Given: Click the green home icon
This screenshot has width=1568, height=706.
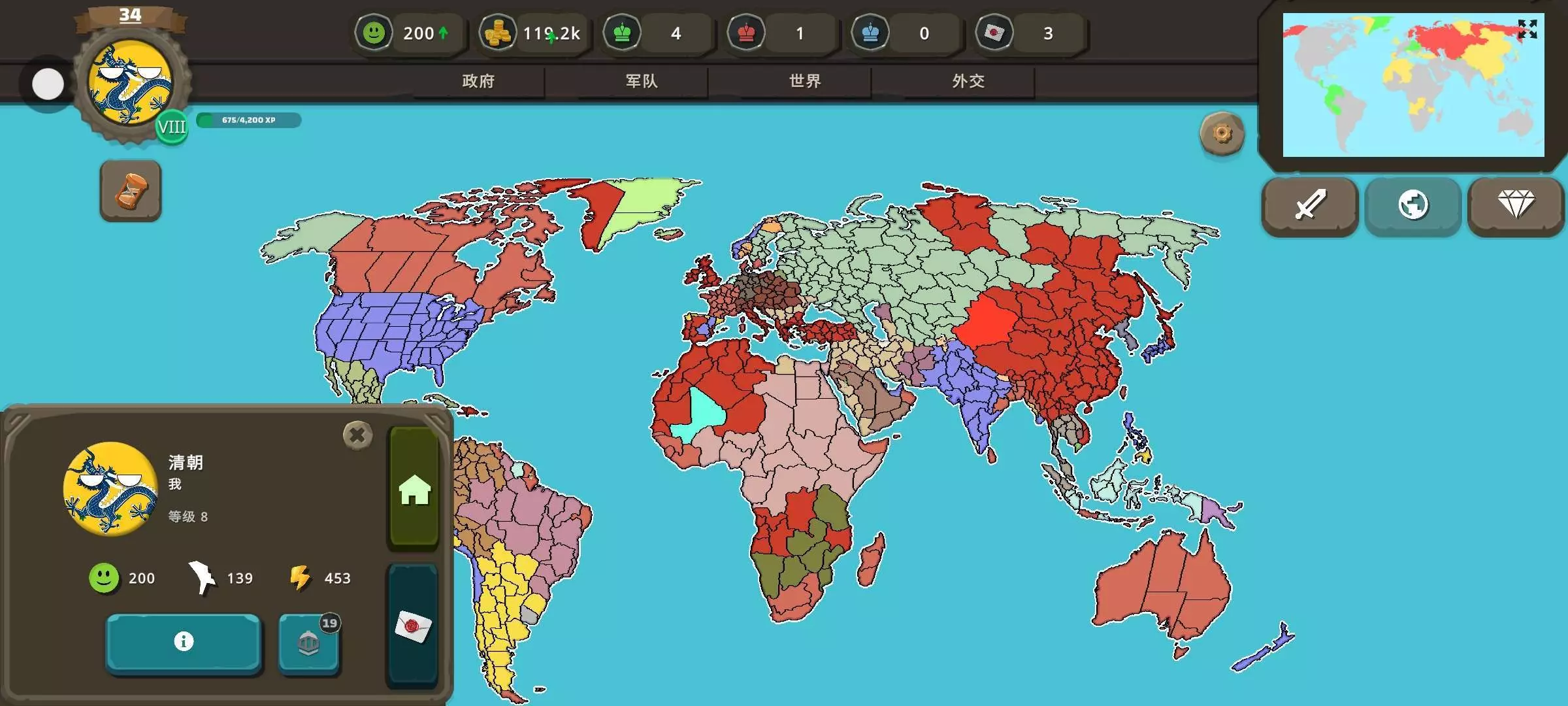Looking at the screenshot, I should pyautogui.click(x=414, y=489).
